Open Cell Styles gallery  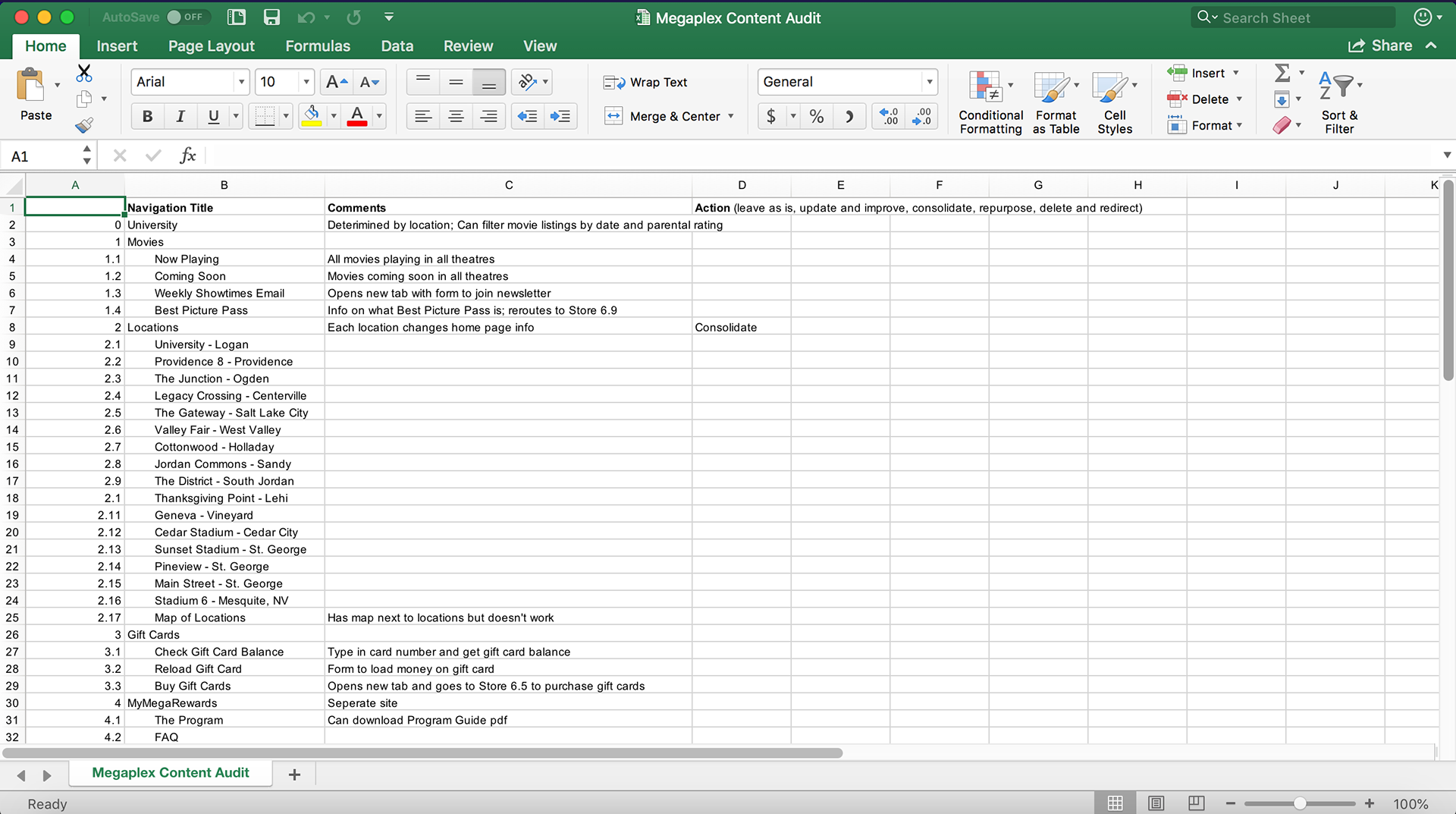(1115, 102)
